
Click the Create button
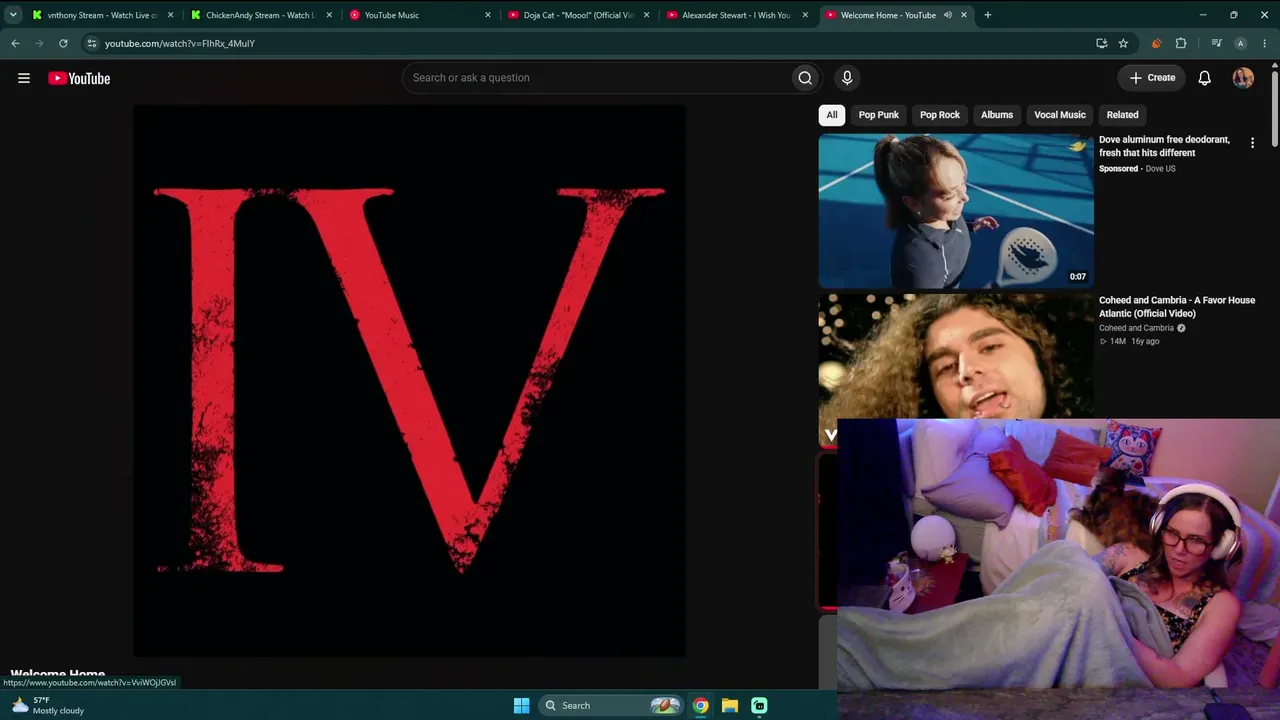[x=1153, y=78]
